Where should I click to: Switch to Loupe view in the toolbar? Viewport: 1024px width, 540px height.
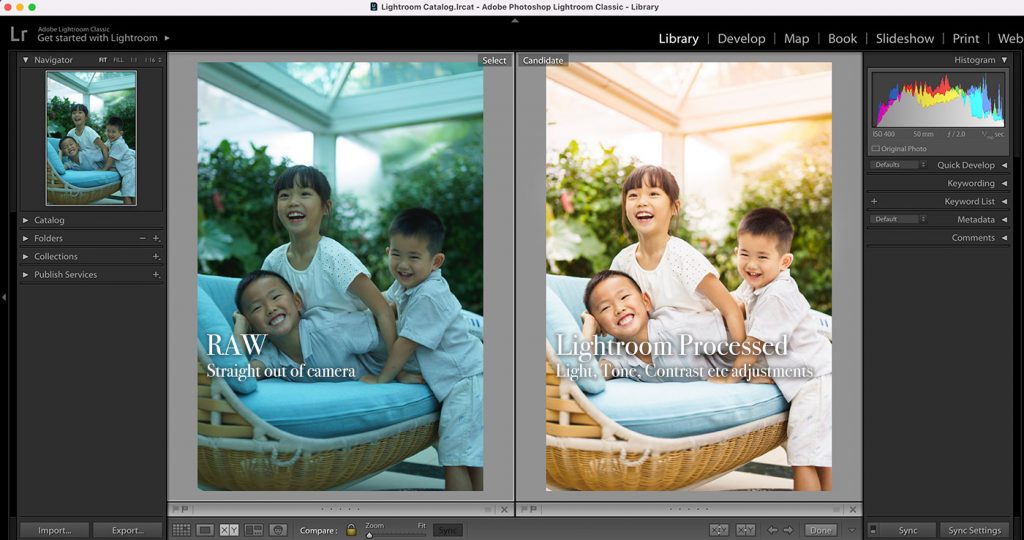click(205, 530)
